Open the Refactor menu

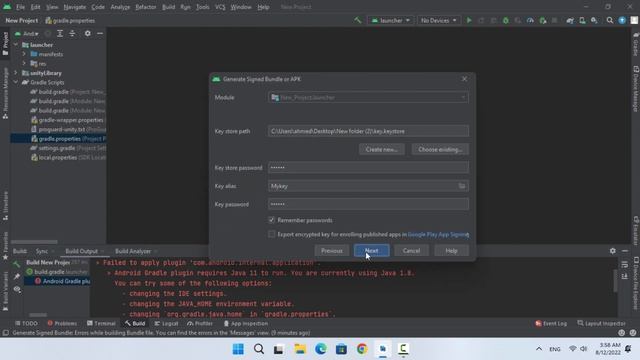click(146, 7)
